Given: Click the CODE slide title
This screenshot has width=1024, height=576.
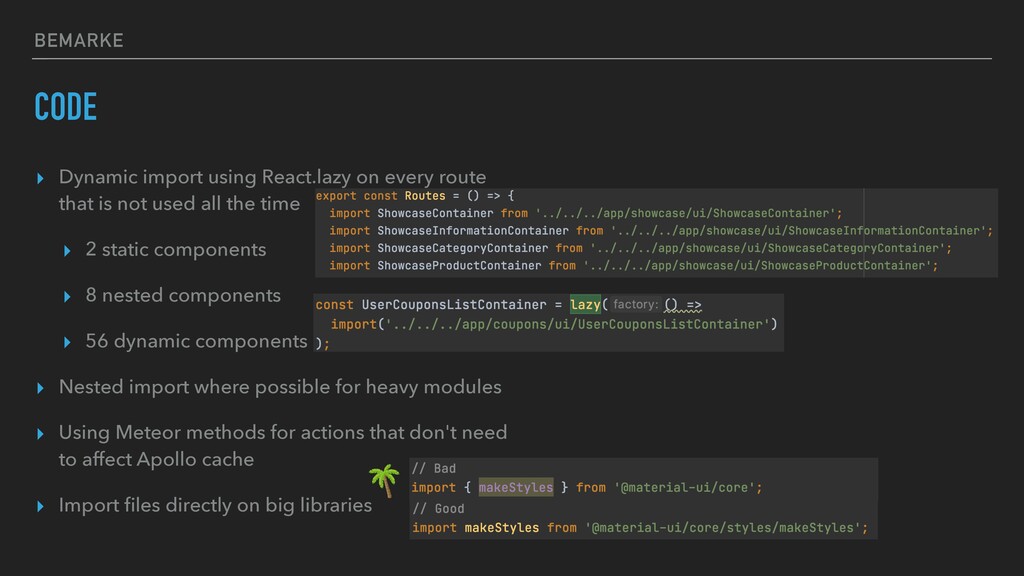Looking at the screenshot, I should [x=65, y=106].
